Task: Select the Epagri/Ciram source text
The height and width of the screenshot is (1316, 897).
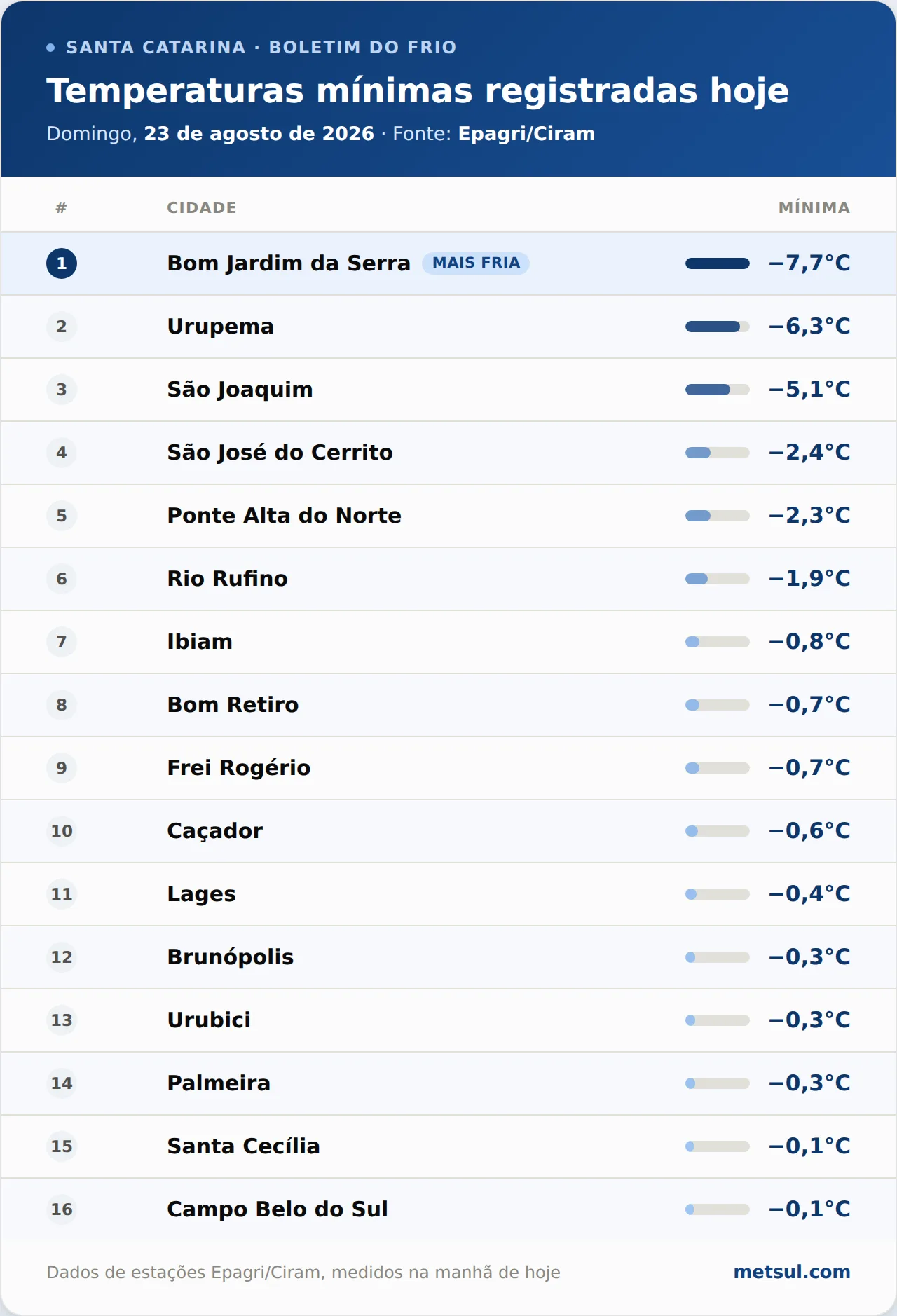Action: coord(526,134)
